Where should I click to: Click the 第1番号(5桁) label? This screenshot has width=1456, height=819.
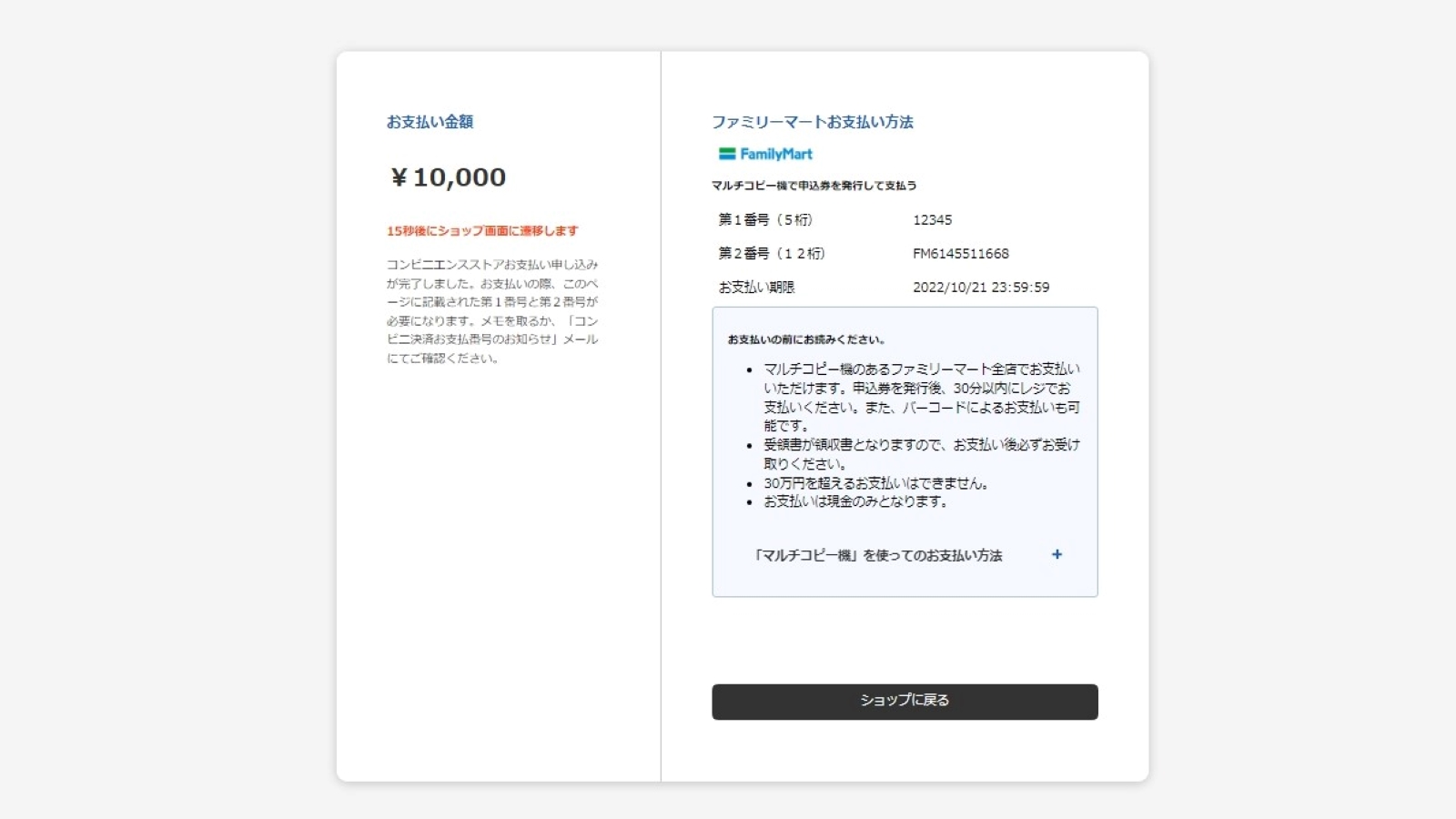[x=765, y=220]
